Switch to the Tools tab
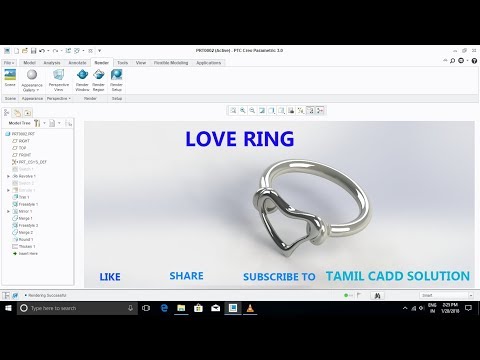The height and width of the screenshot is (360, 480). pos(122,63)
